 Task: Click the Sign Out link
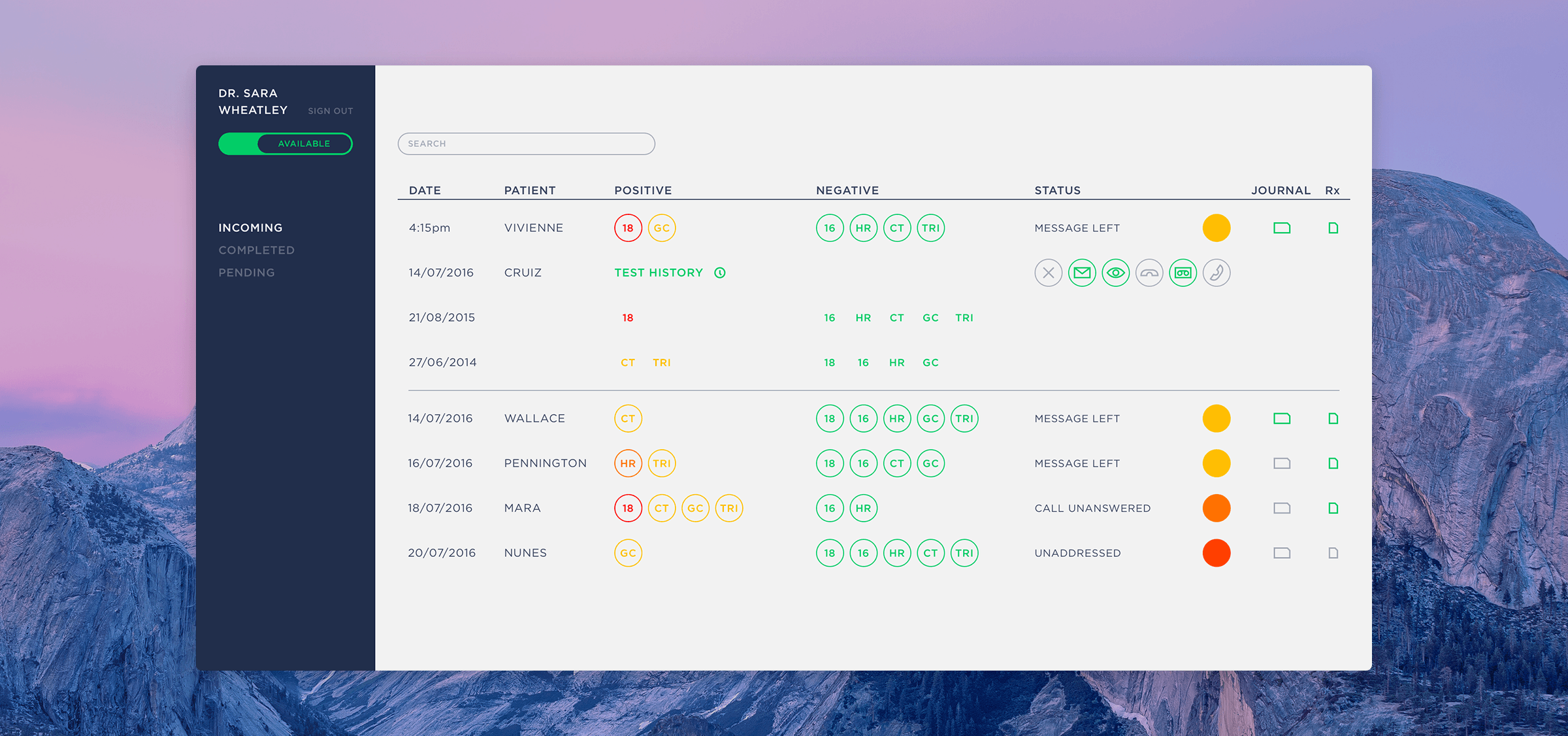[331, 111]
